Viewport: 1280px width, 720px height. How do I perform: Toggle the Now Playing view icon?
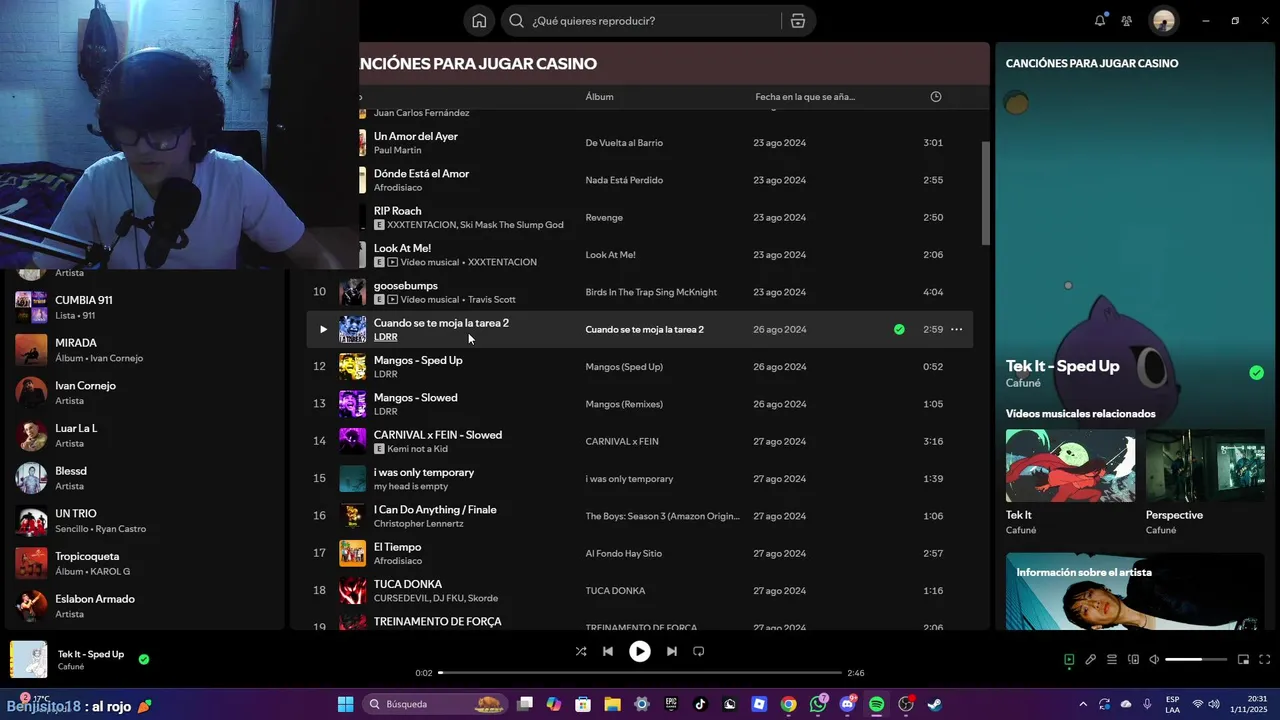coord(1069,660)
